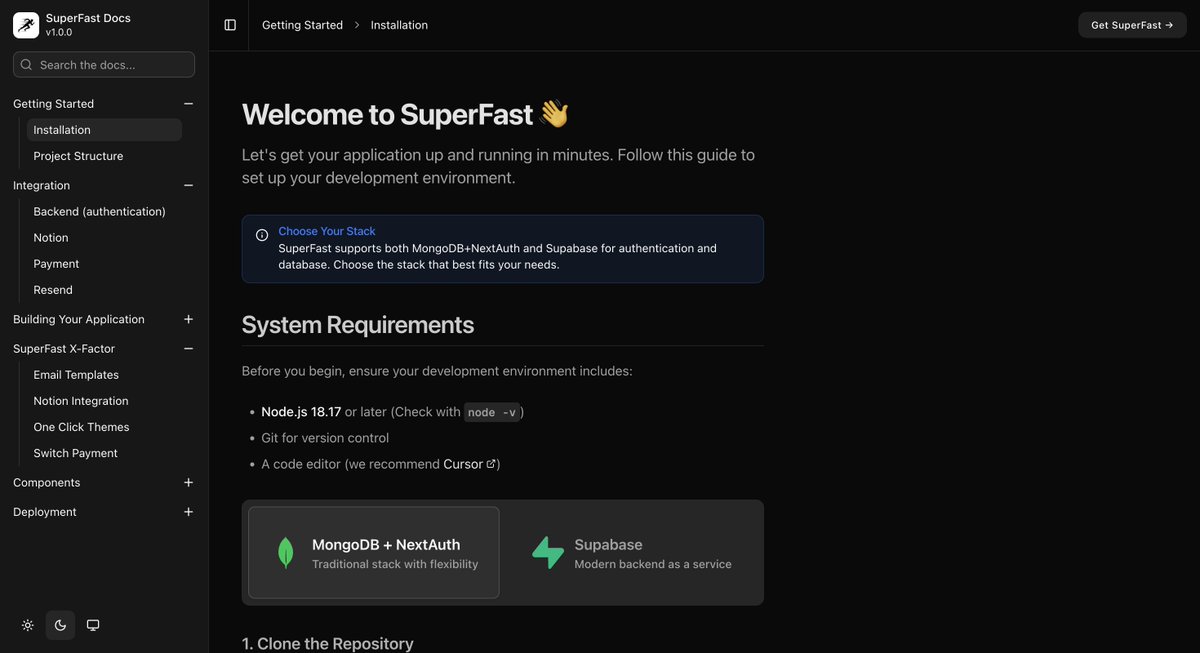
Task: Expand the Building Your Application section
Action: click(188, 319)
